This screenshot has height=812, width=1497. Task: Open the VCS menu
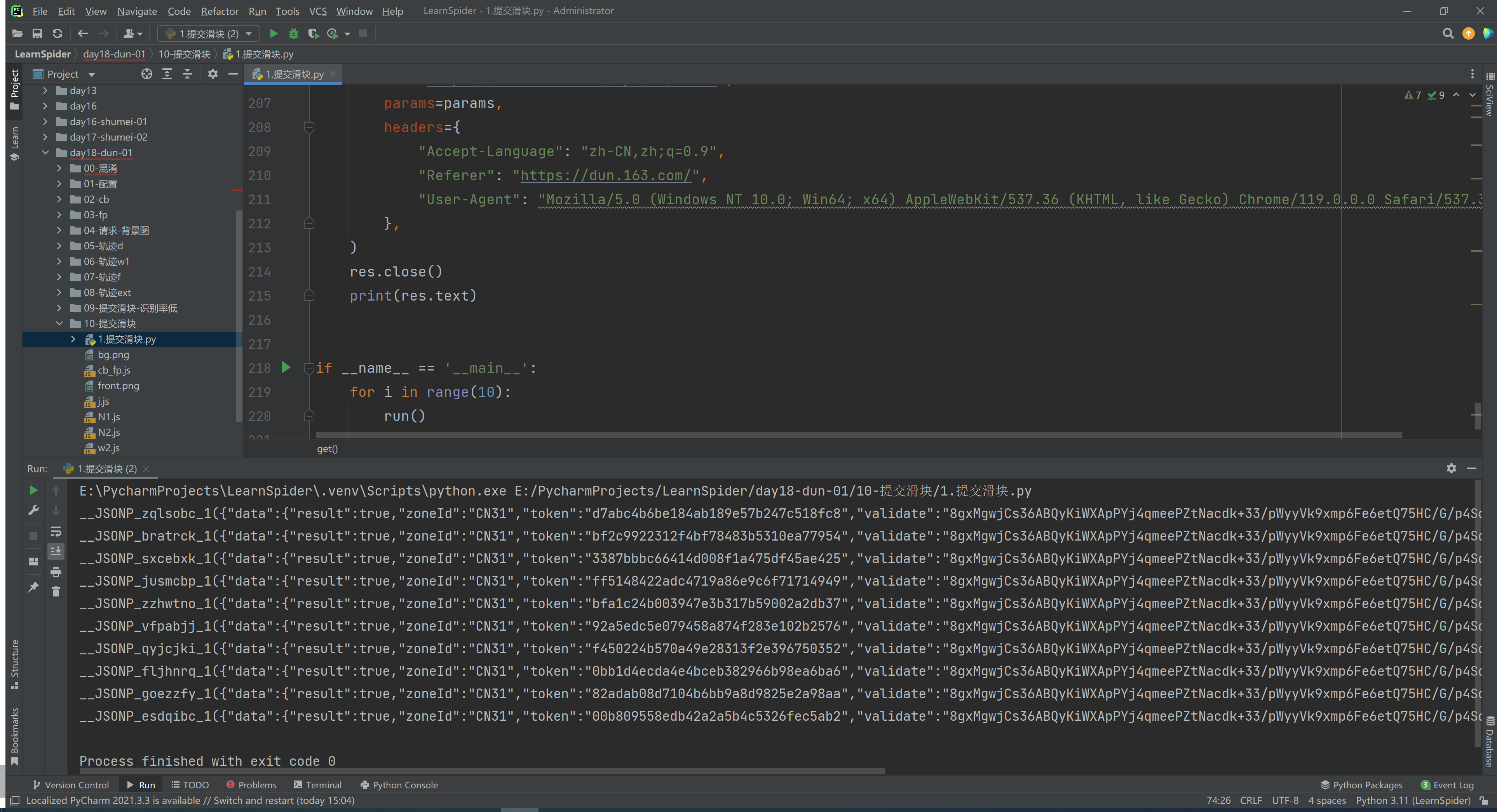pos(317,11)
